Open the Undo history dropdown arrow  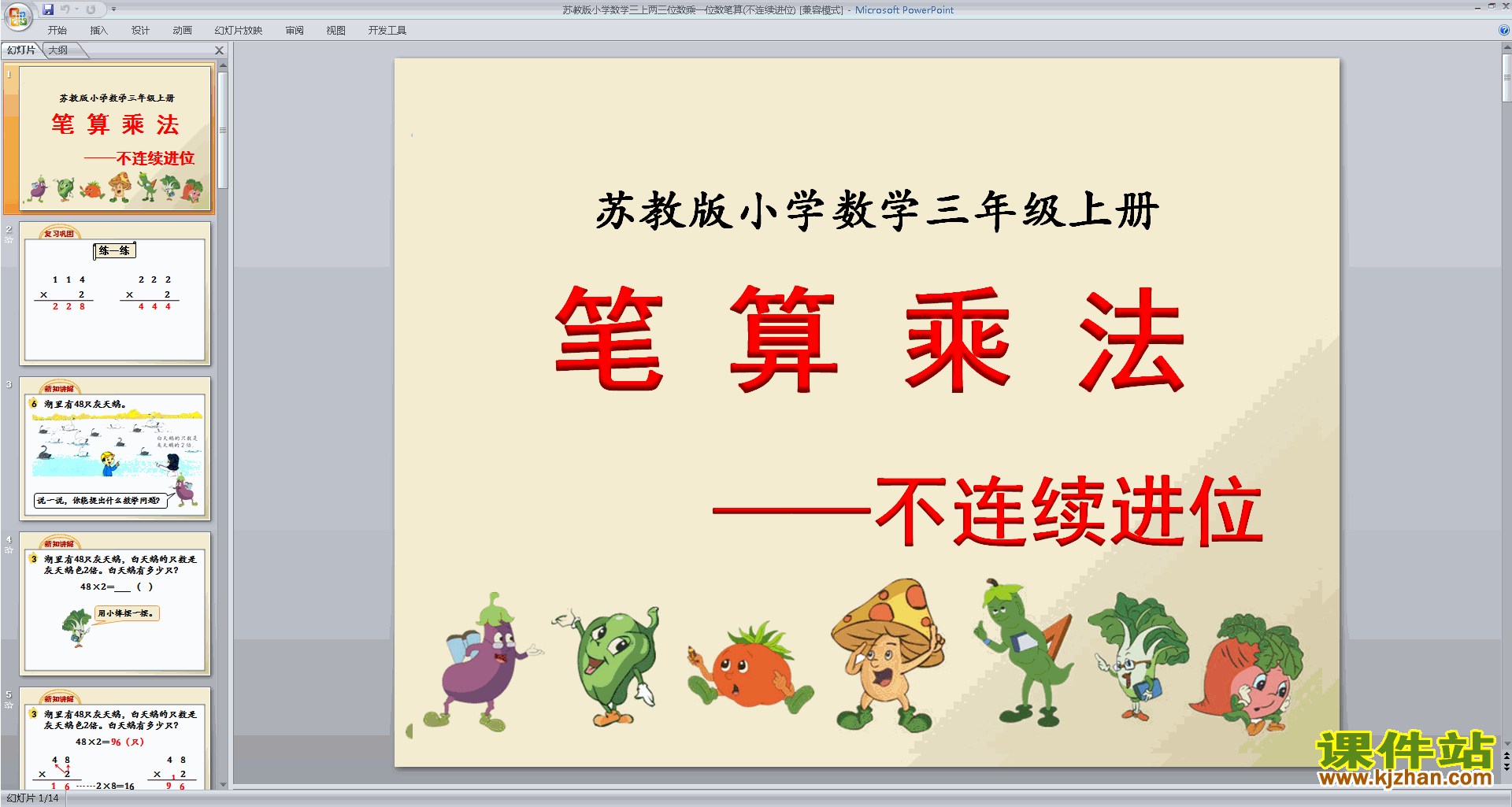pyautogui.click(x=77, y=9)
